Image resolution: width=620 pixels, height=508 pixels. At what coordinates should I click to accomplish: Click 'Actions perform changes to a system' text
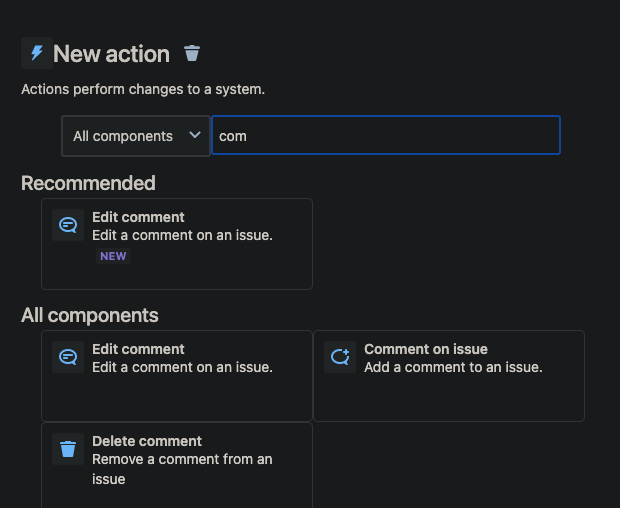[x=143, y=89]
